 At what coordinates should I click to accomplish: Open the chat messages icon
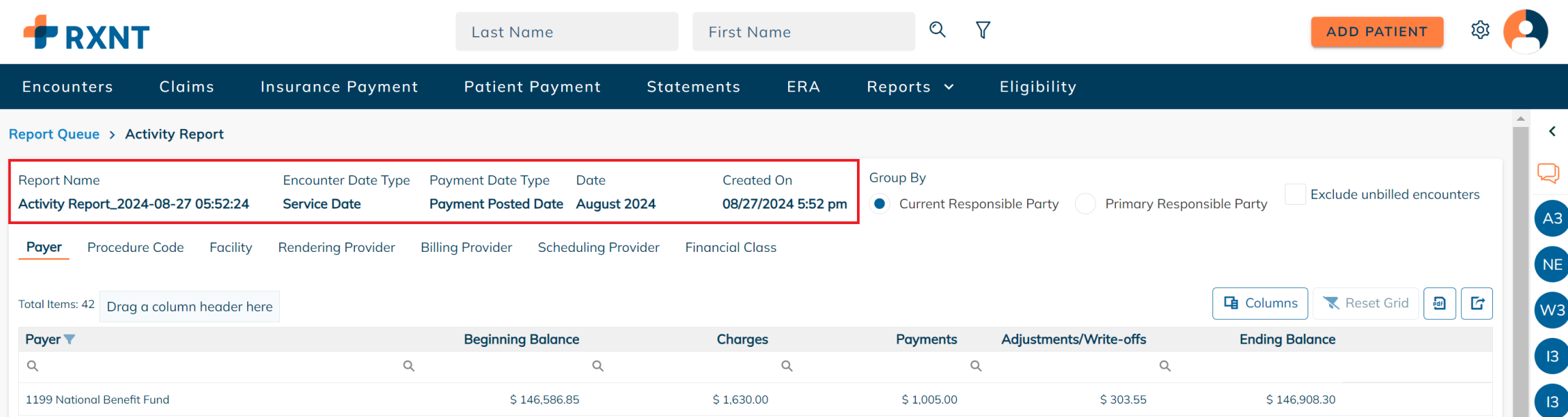point(1549,173)
